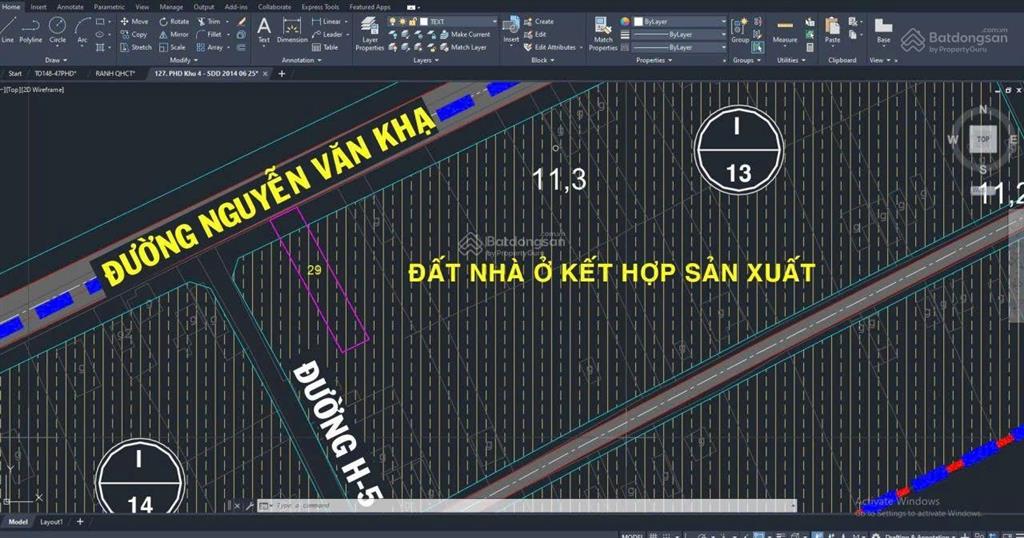Select the Text annotation tool
The image size is (1024, 538).
[264, 30]
